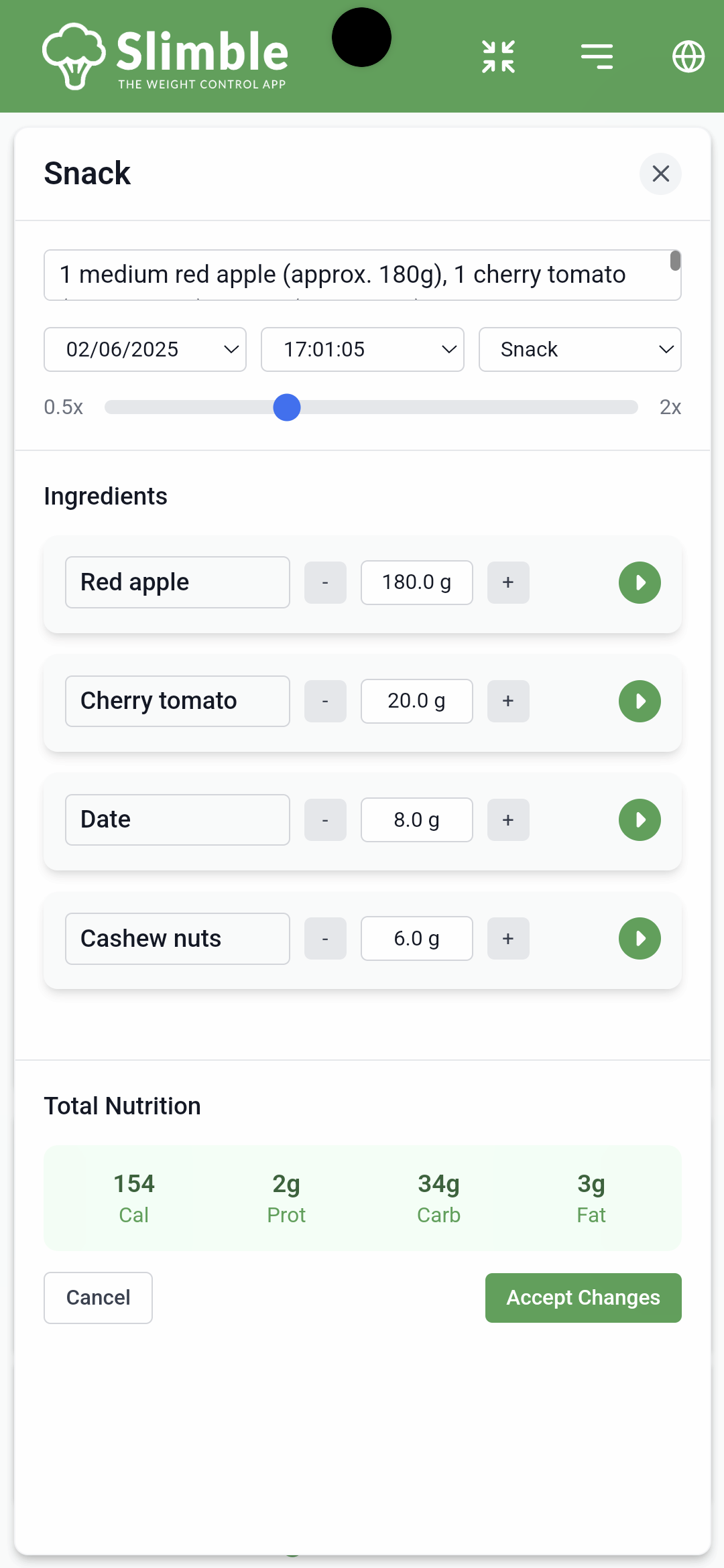The image size is (724, 1568).
Task: Increase Cashew nuts amount with plus
Action: coord(508,938)
